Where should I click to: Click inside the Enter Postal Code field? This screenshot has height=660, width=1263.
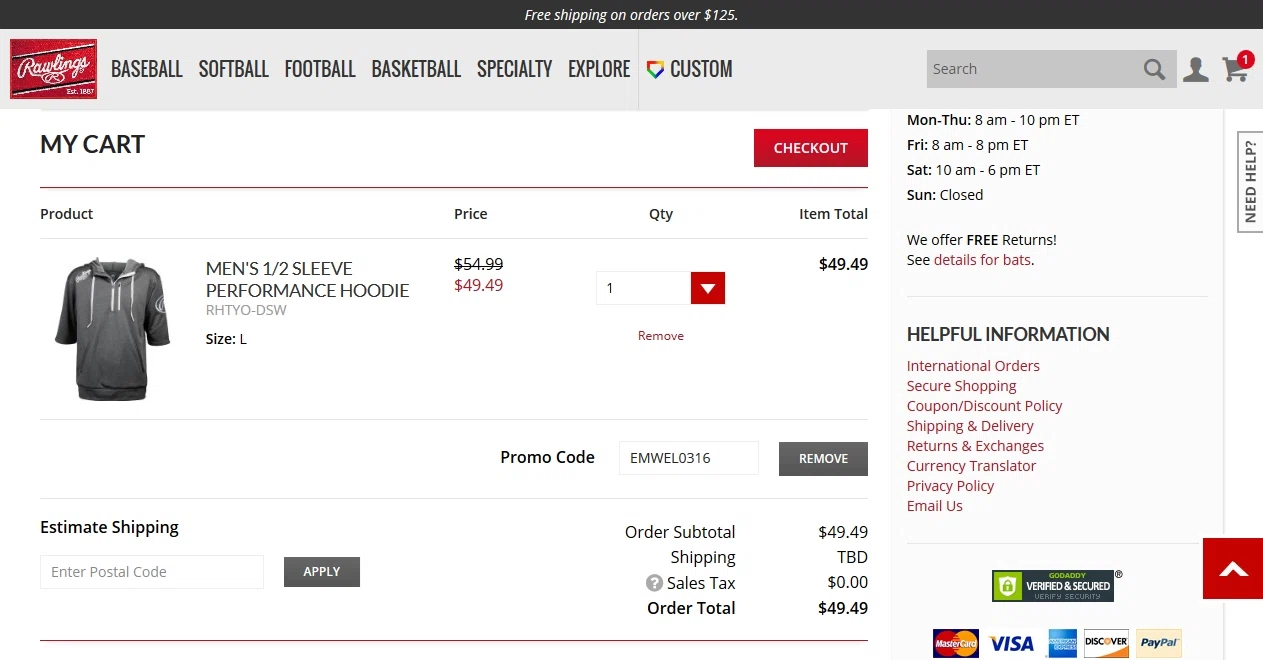coord(151,572)
